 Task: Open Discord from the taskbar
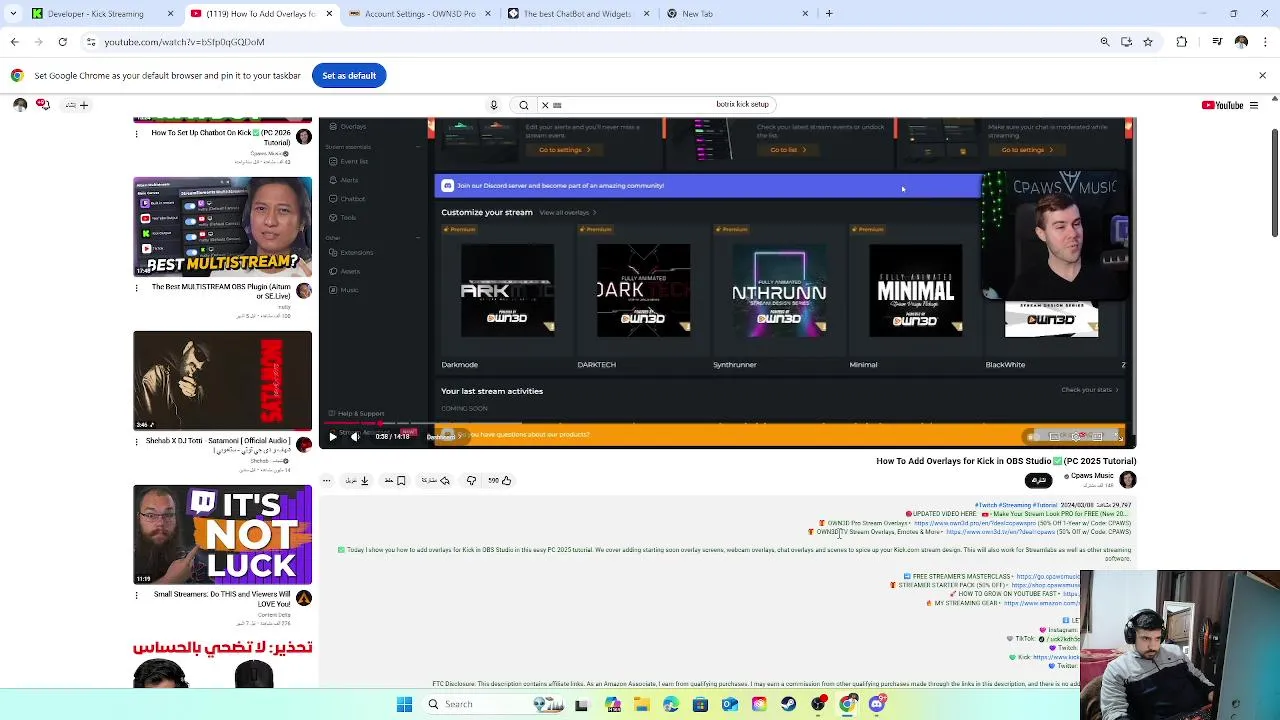tap(877, 705)
